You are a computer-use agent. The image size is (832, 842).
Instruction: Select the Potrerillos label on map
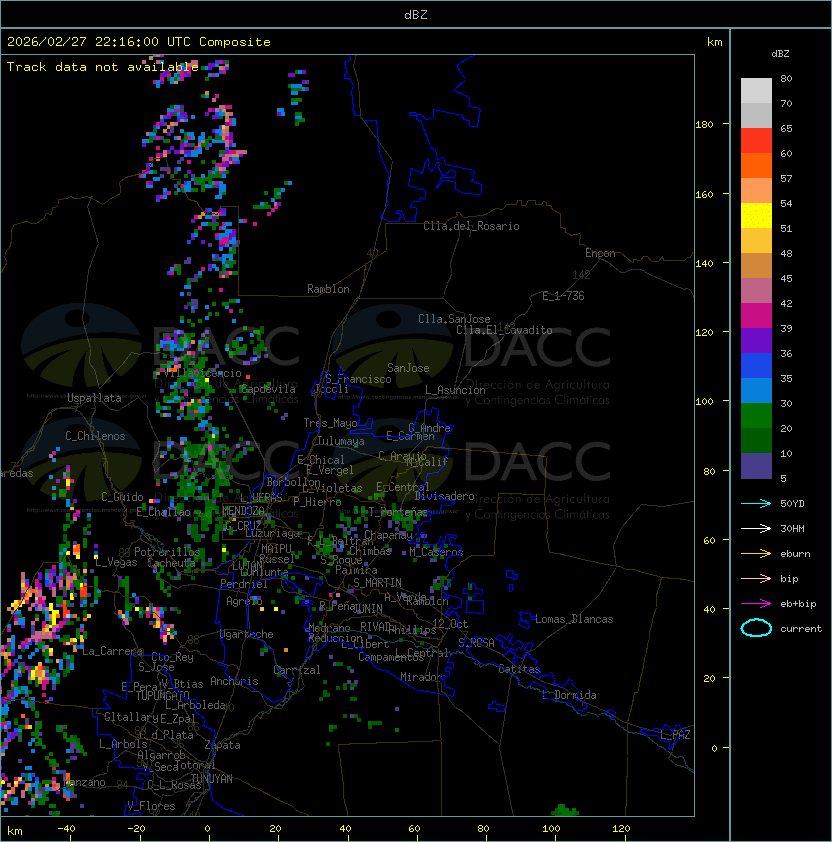(x=167, y=551)
